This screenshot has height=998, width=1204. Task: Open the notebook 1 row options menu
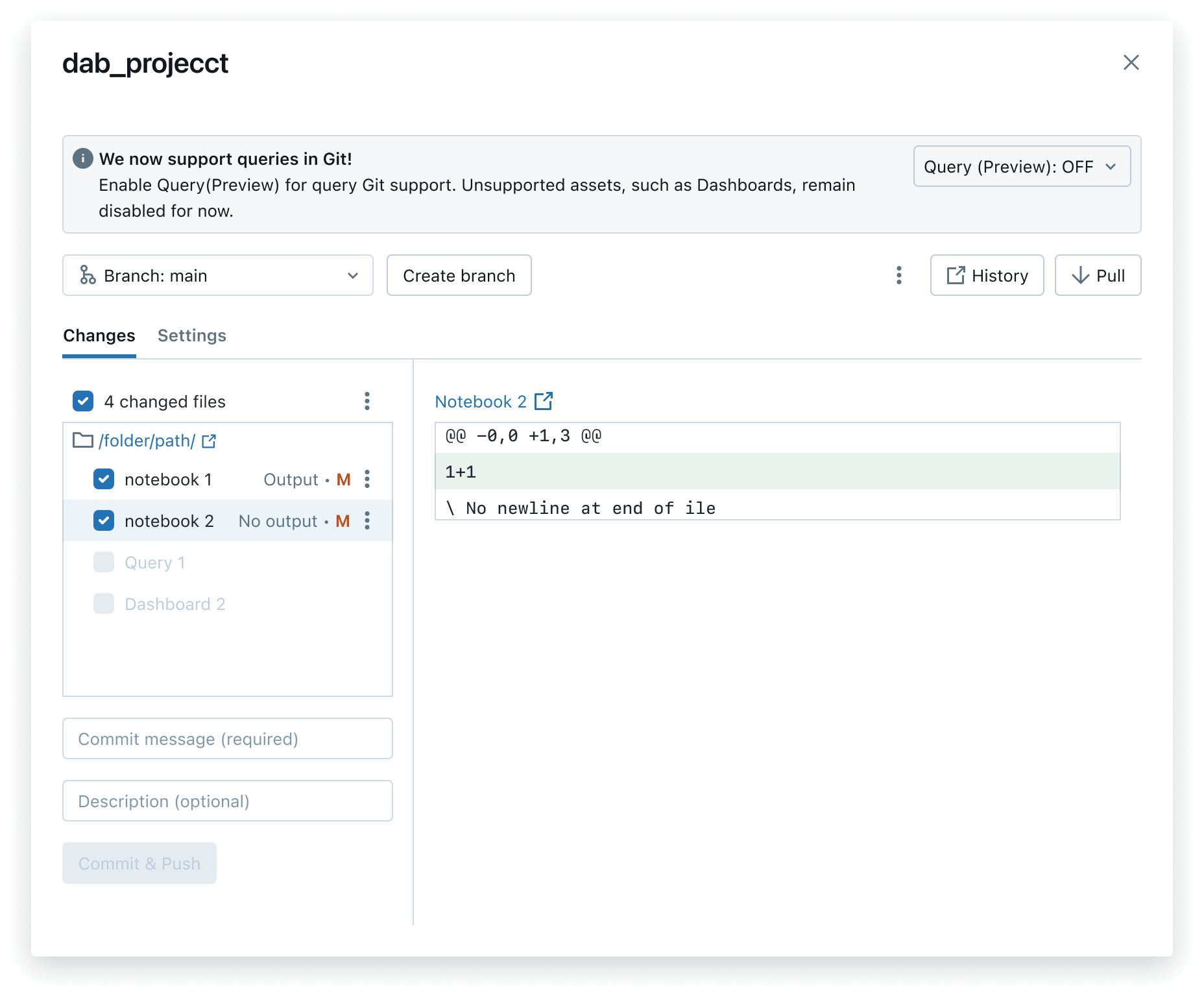367,479
